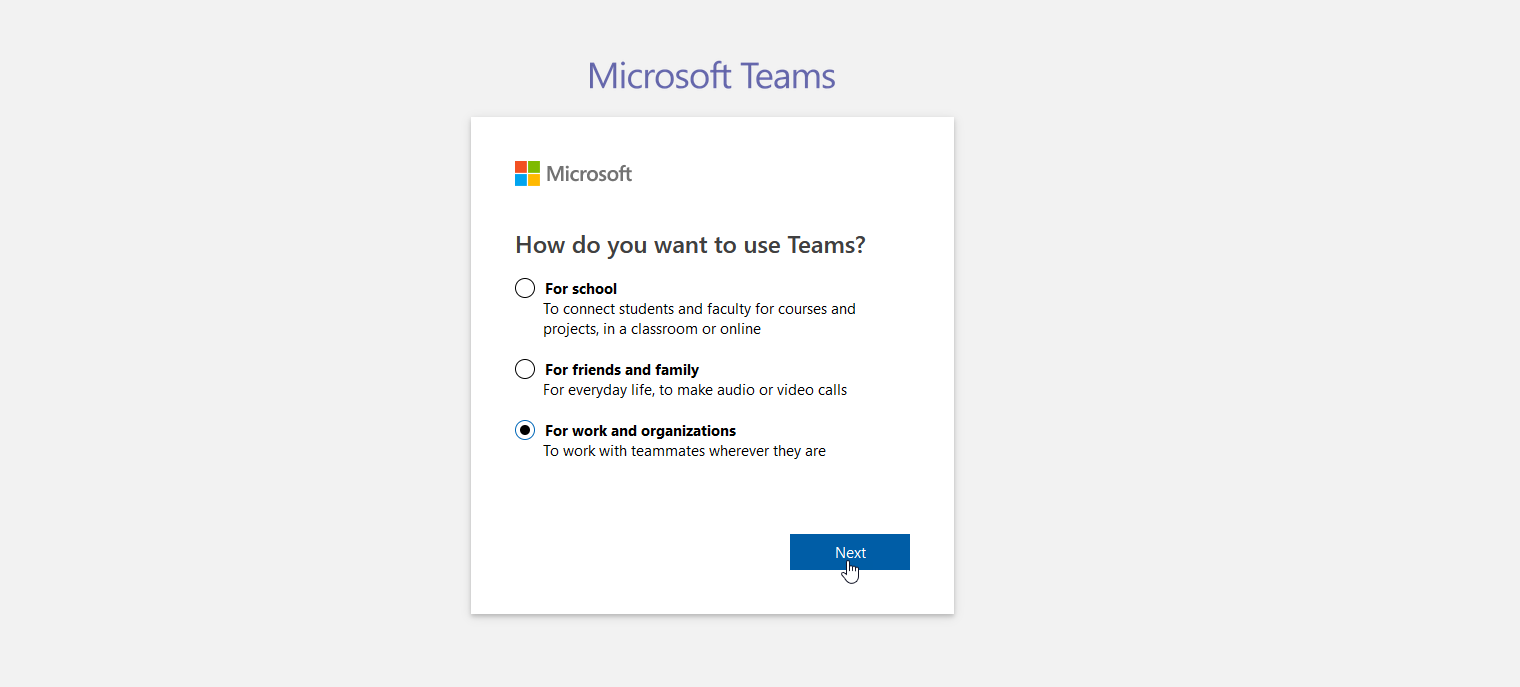
Task: Click the Microsoft Teams title
Action: coord(711,76)
